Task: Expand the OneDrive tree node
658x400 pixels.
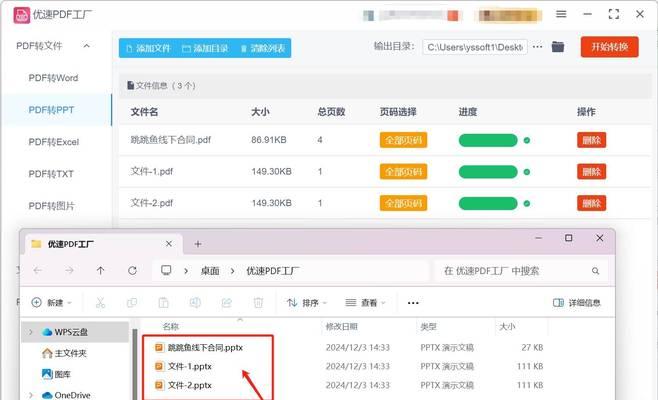Action: coord(31,395)
